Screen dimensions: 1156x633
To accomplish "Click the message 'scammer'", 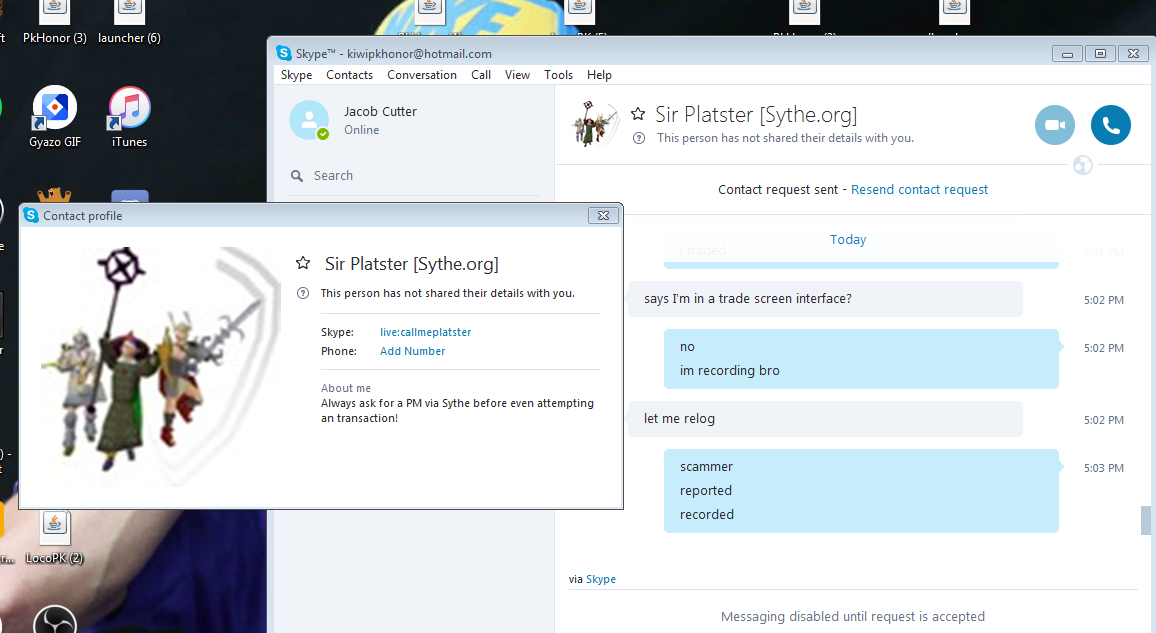I will tap(706, 466).
